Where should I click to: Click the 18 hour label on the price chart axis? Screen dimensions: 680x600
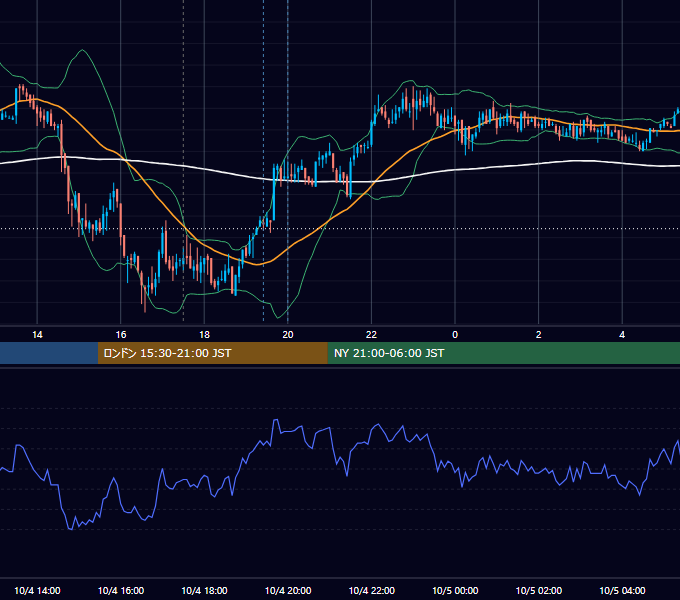click(204, 335)
